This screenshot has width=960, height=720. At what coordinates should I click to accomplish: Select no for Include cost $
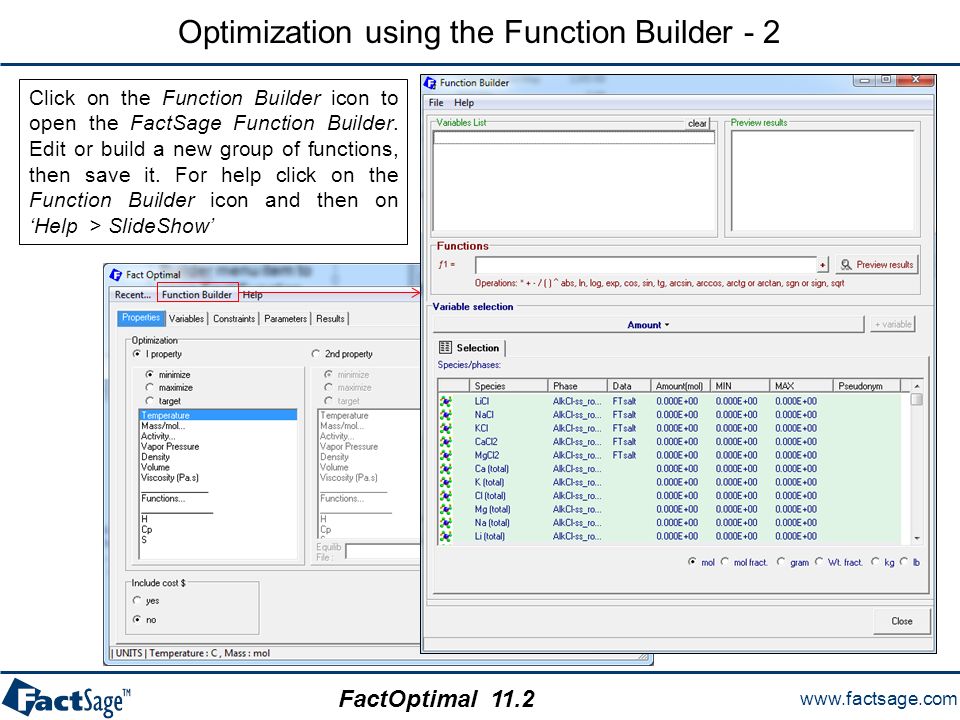(137, 620)
